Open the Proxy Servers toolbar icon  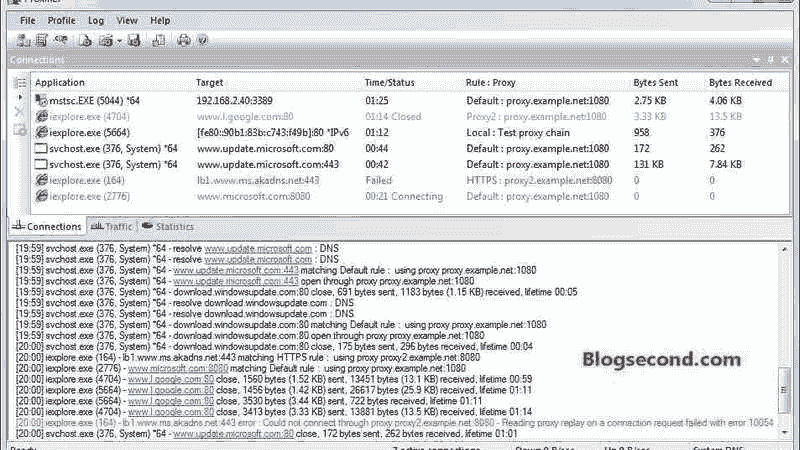pyautogui.click(x=23, y=40)
